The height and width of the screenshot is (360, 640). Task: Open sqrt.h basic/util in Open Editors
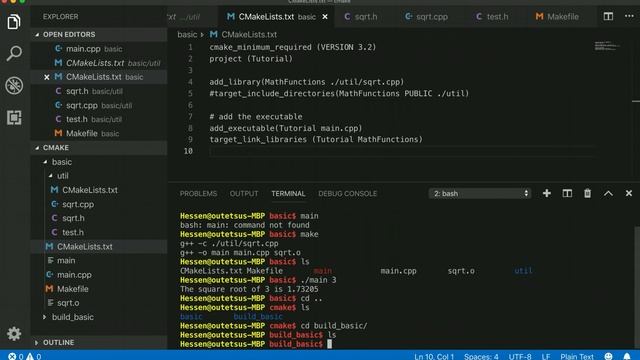[99, 91]
